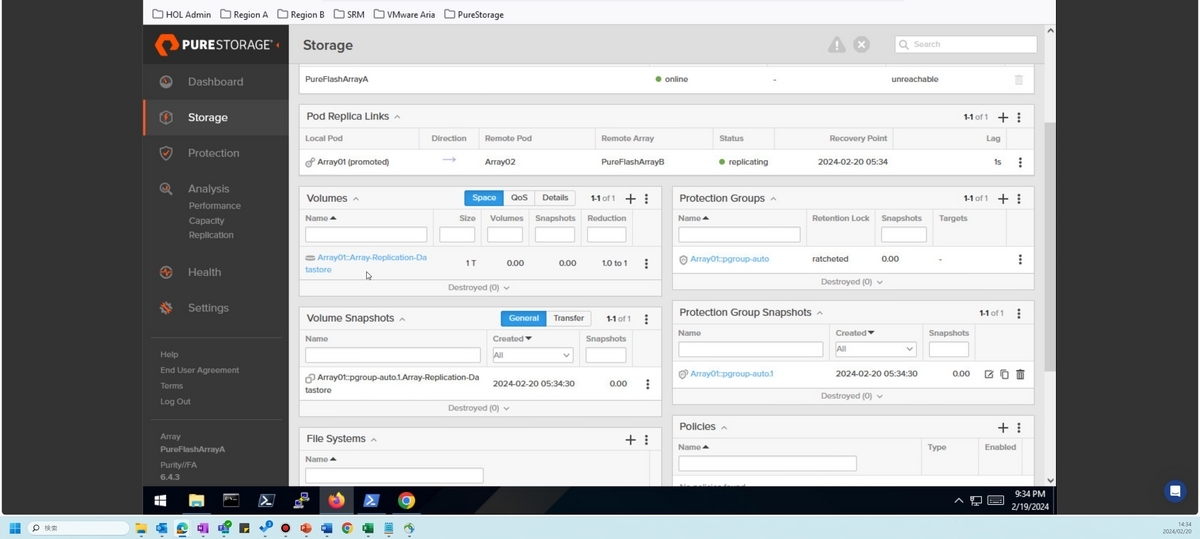Open Created filter dropdown in Protection Group Snapshots
Viewport: 1200px width, 539px height.
876,349
